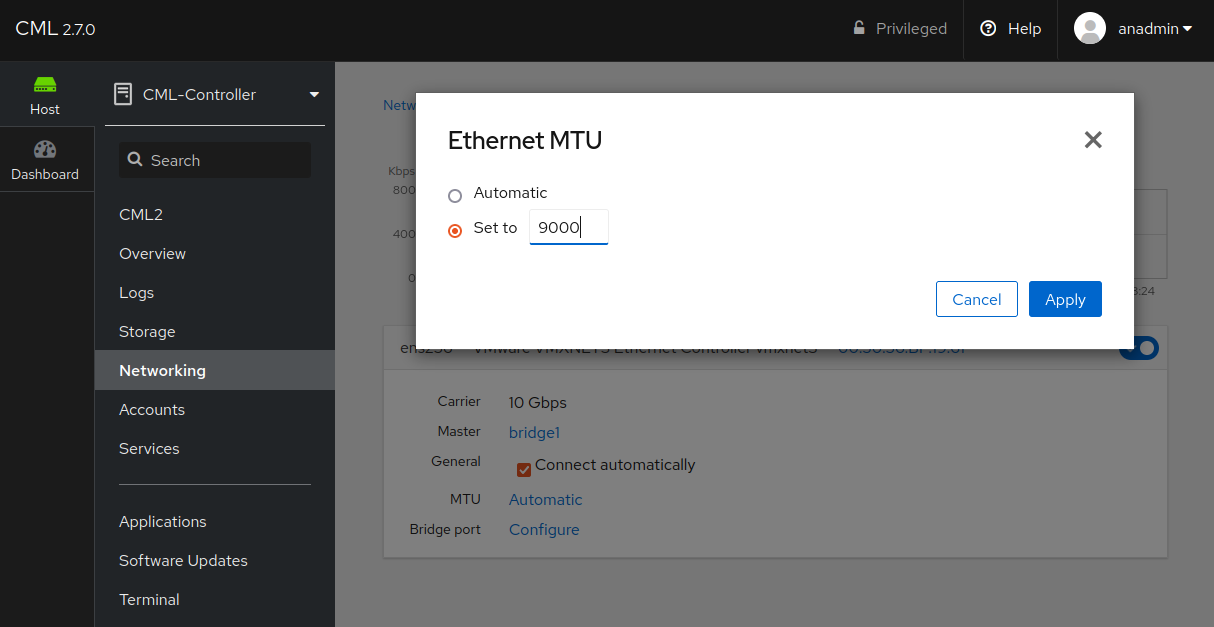Cancel the Ethernet MTU dialog
This screenshot has width=1214, height=627.
tap(976, 298)
